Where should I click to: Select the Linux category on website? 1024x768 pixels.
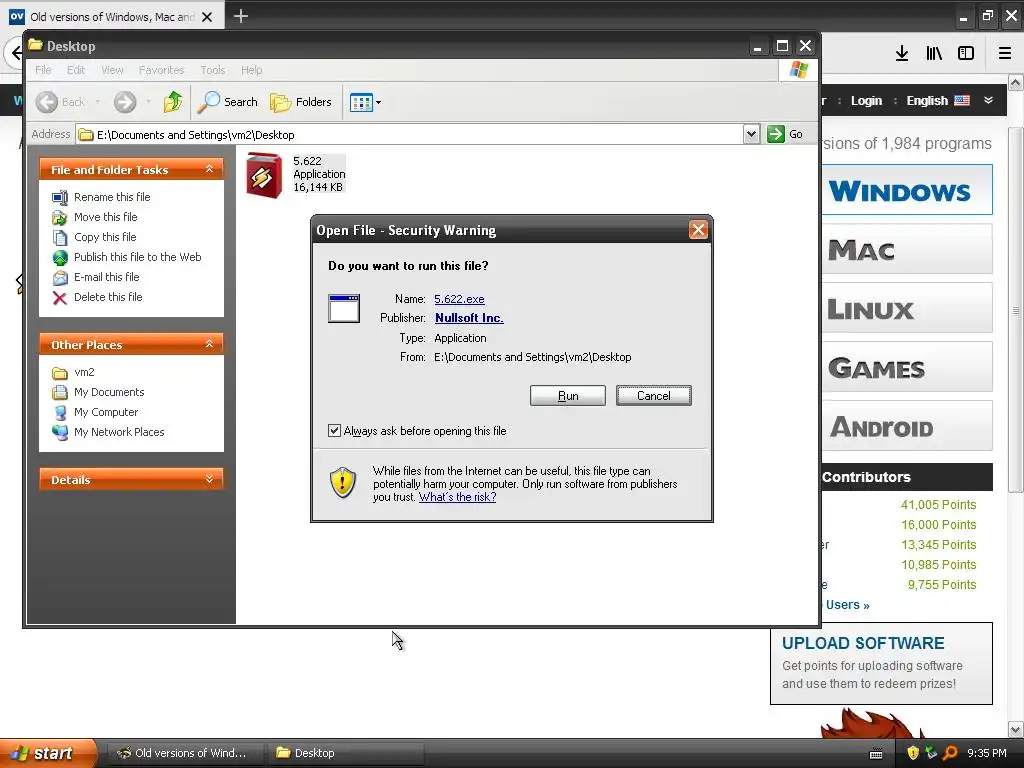[906, 308]
